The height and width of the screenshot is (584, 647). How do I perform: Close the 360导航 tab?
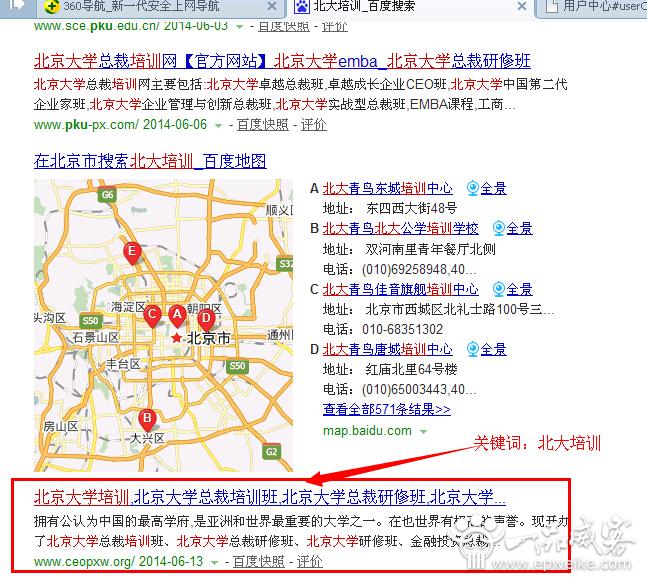[x=272, y=6]
